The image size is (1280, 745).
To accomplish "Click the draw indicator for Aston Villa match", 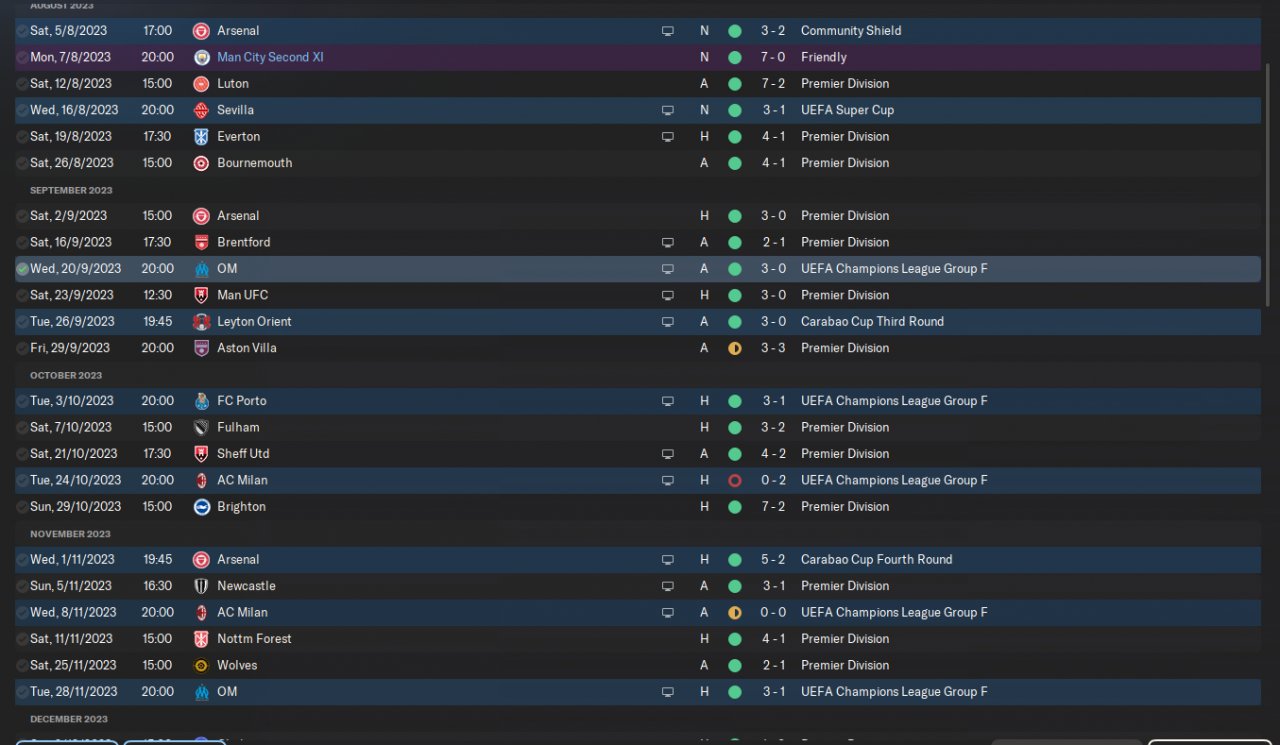I will tap(735, 348).
